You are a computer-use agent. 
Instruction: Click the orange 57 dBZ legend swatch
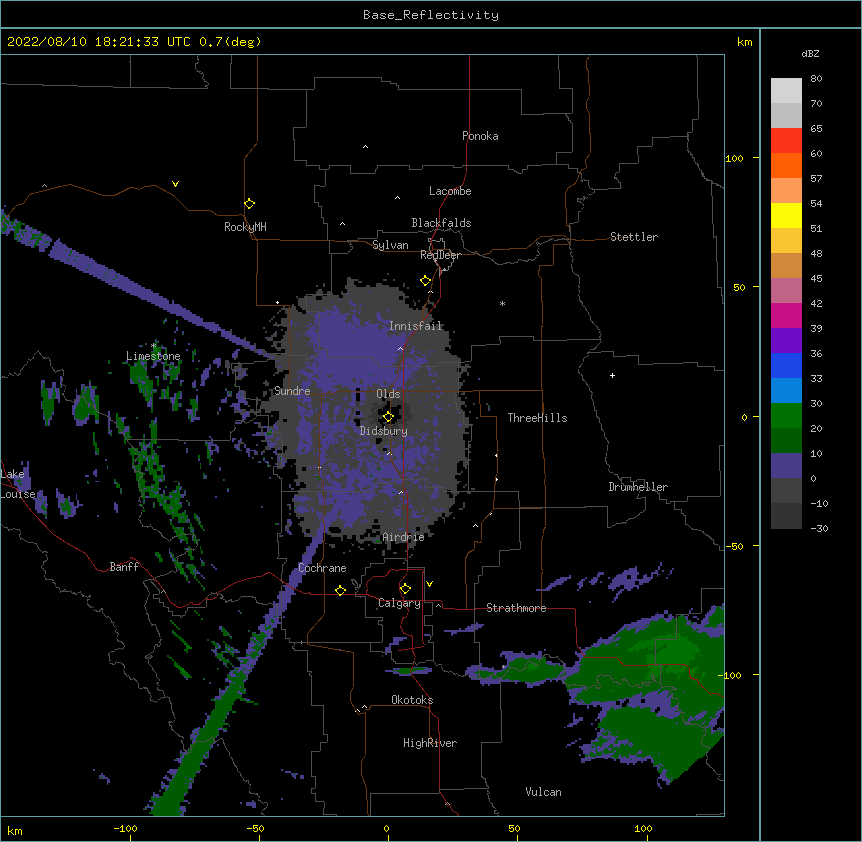[786, 165]
